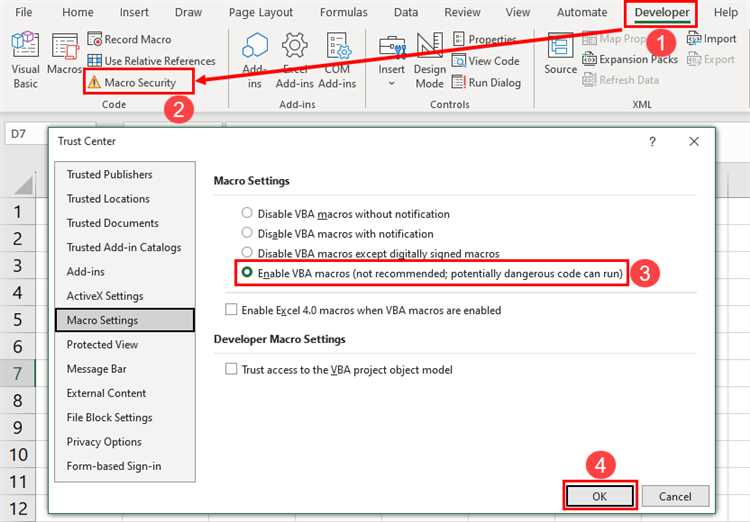The image size is (750, 522).
Task: Switch to the Automate tab
Action: (x=582, y=12)
